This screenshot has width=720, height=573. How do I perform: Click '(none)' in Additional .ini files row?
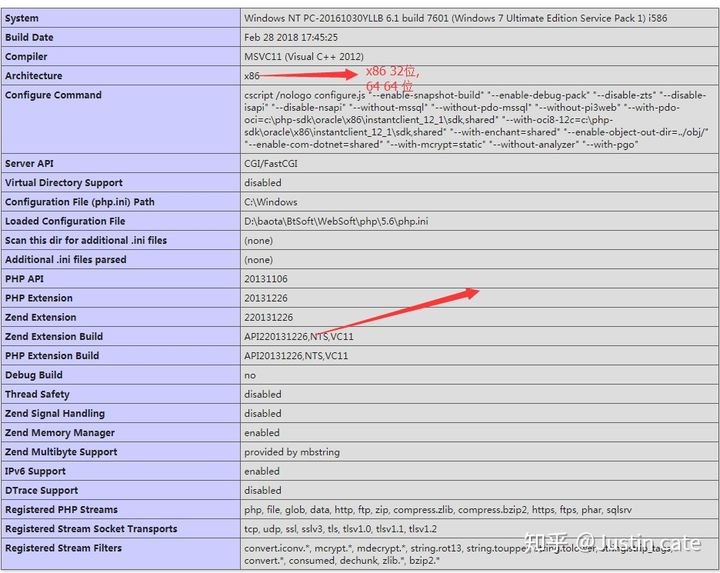(x=258, y=260)
